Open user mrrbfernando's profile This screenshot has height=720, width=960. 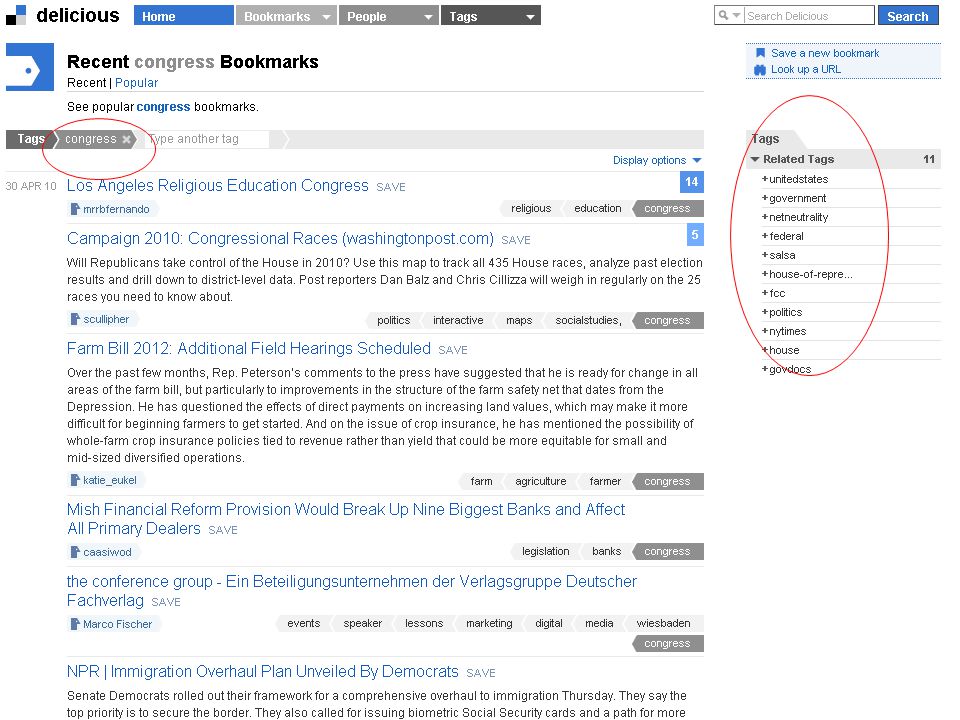pos(116,209)
